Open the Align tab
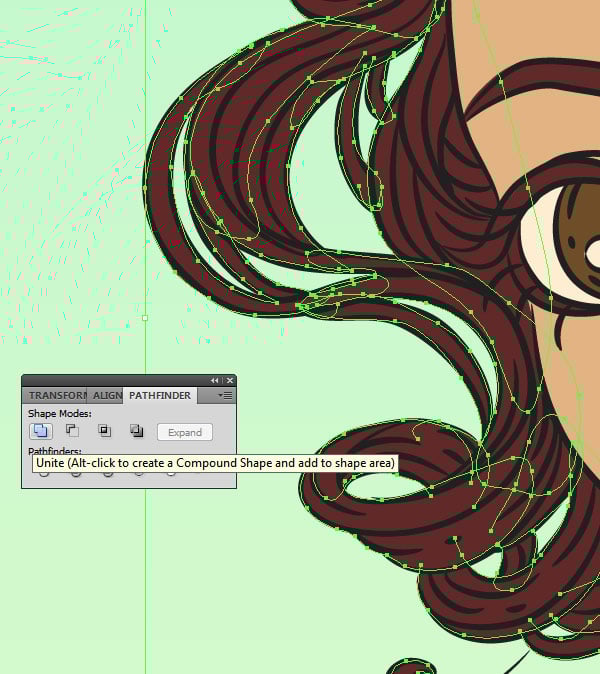This screenshot has width=600, height=674. click(x=105, y=395)
